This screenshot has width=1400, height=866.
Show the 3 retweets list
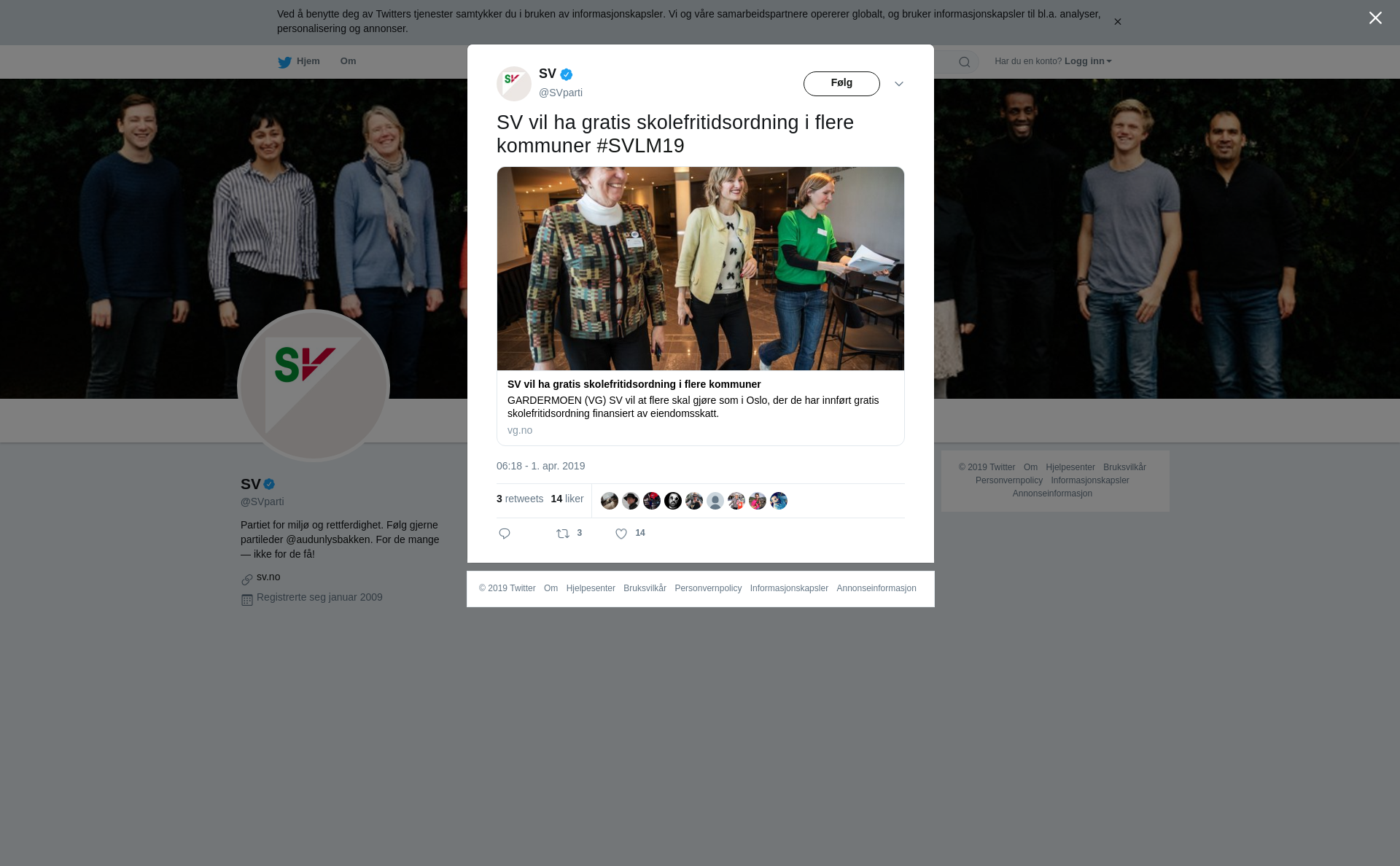click(x=520, y=499)
